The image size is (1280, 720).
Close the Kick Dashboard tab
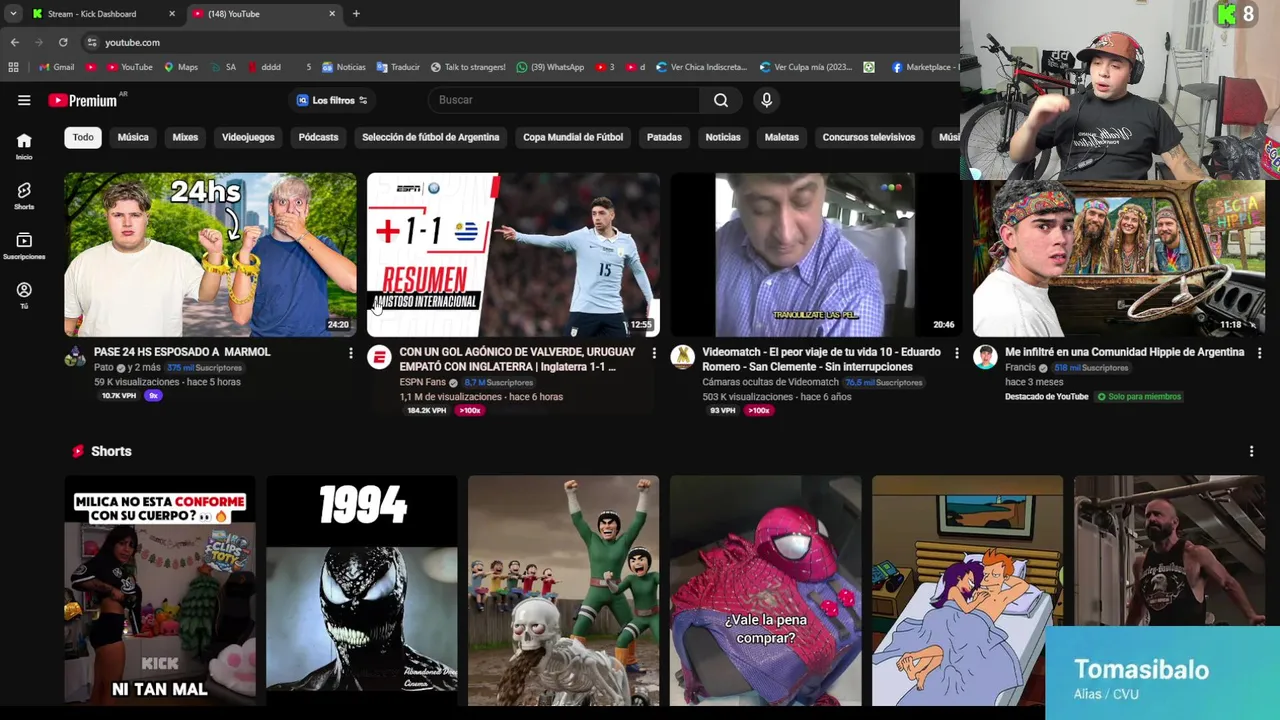pos(172,14)
